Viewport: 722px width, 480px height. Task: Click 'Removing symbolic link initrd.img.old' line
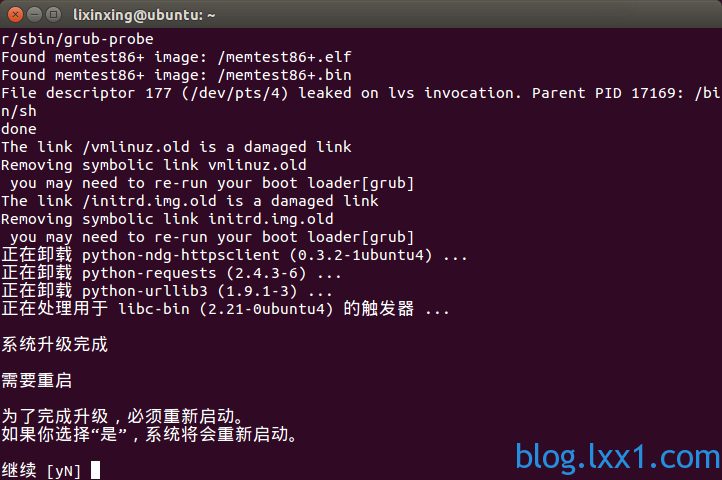(x=167, y=219)
